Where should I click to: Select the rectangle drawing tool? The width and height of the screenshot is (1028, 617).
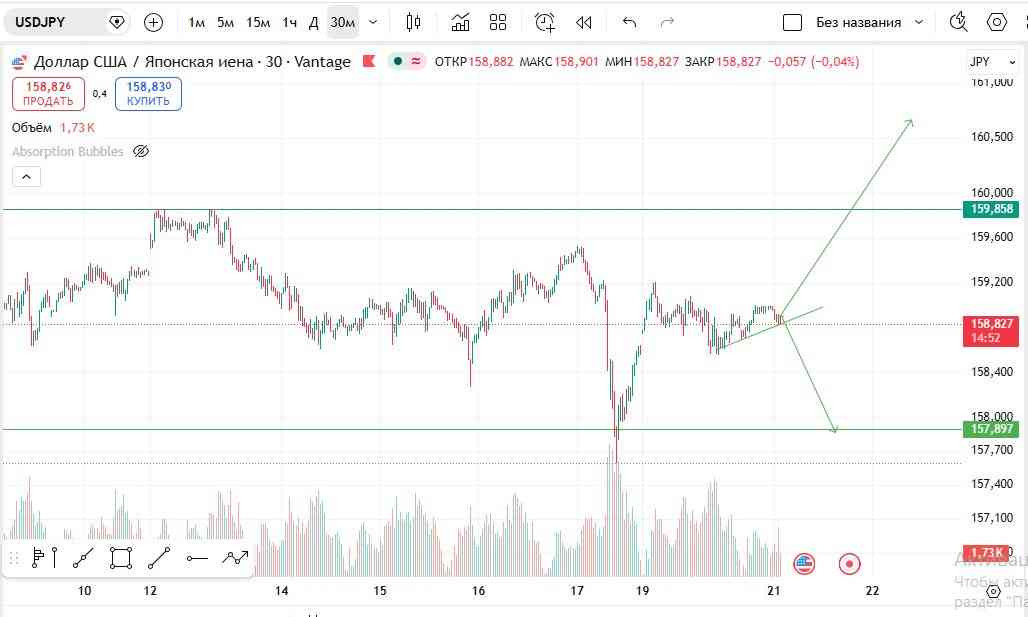[x=121, y=558]
